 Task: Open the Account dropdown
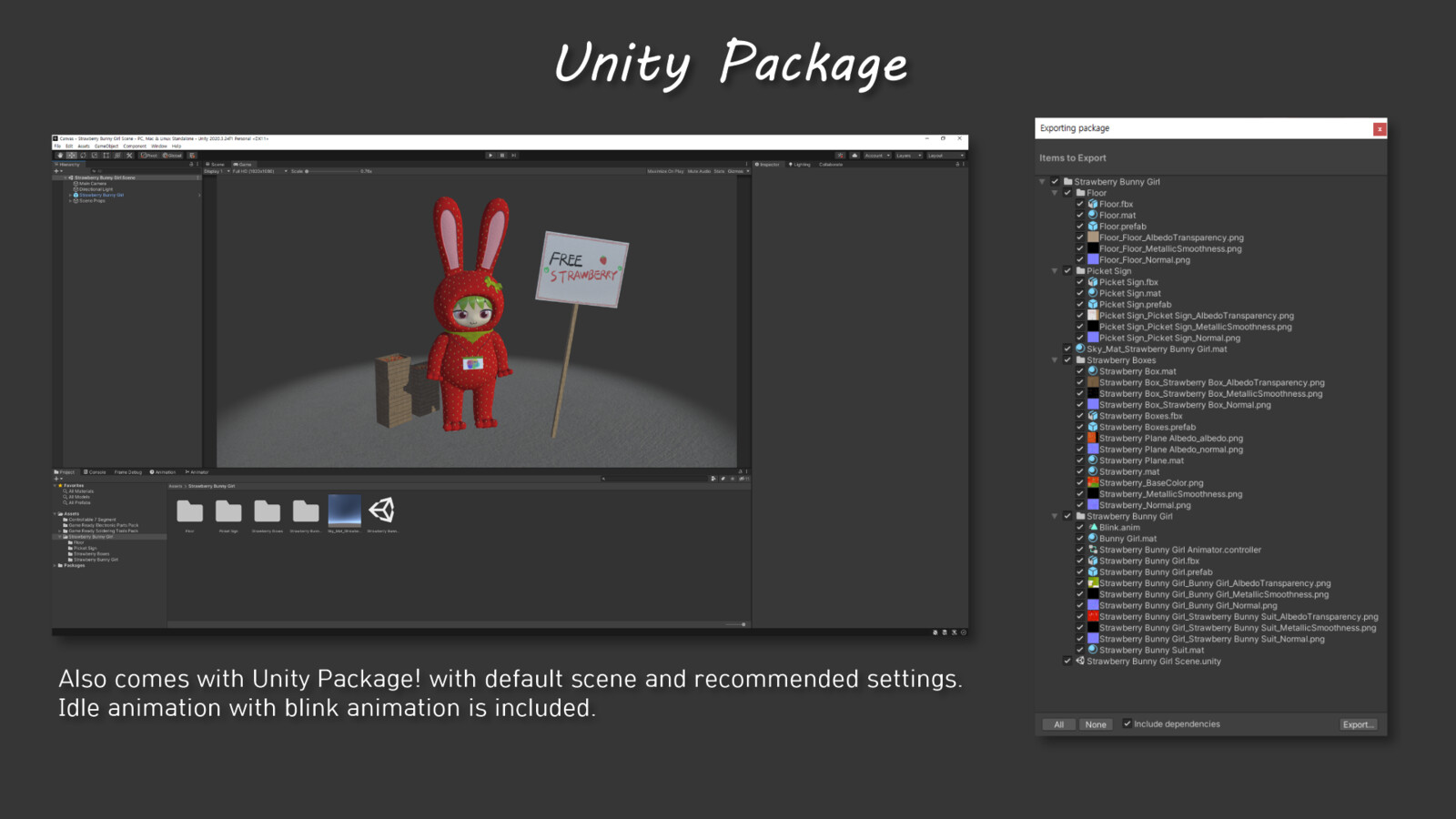[877, 156]
